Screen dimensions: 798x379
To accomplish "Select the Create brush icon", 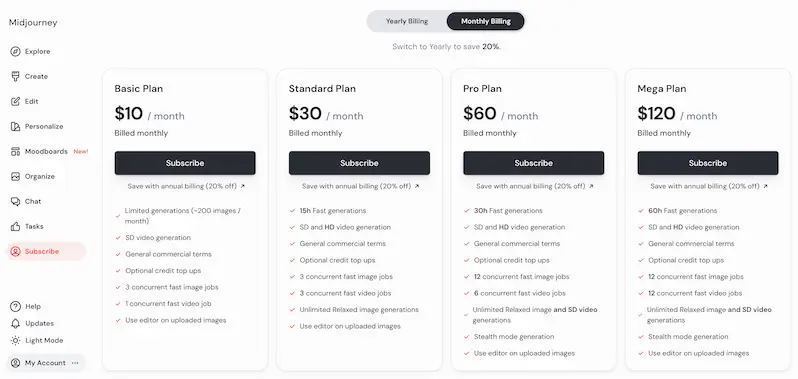I will pos(15,76).
